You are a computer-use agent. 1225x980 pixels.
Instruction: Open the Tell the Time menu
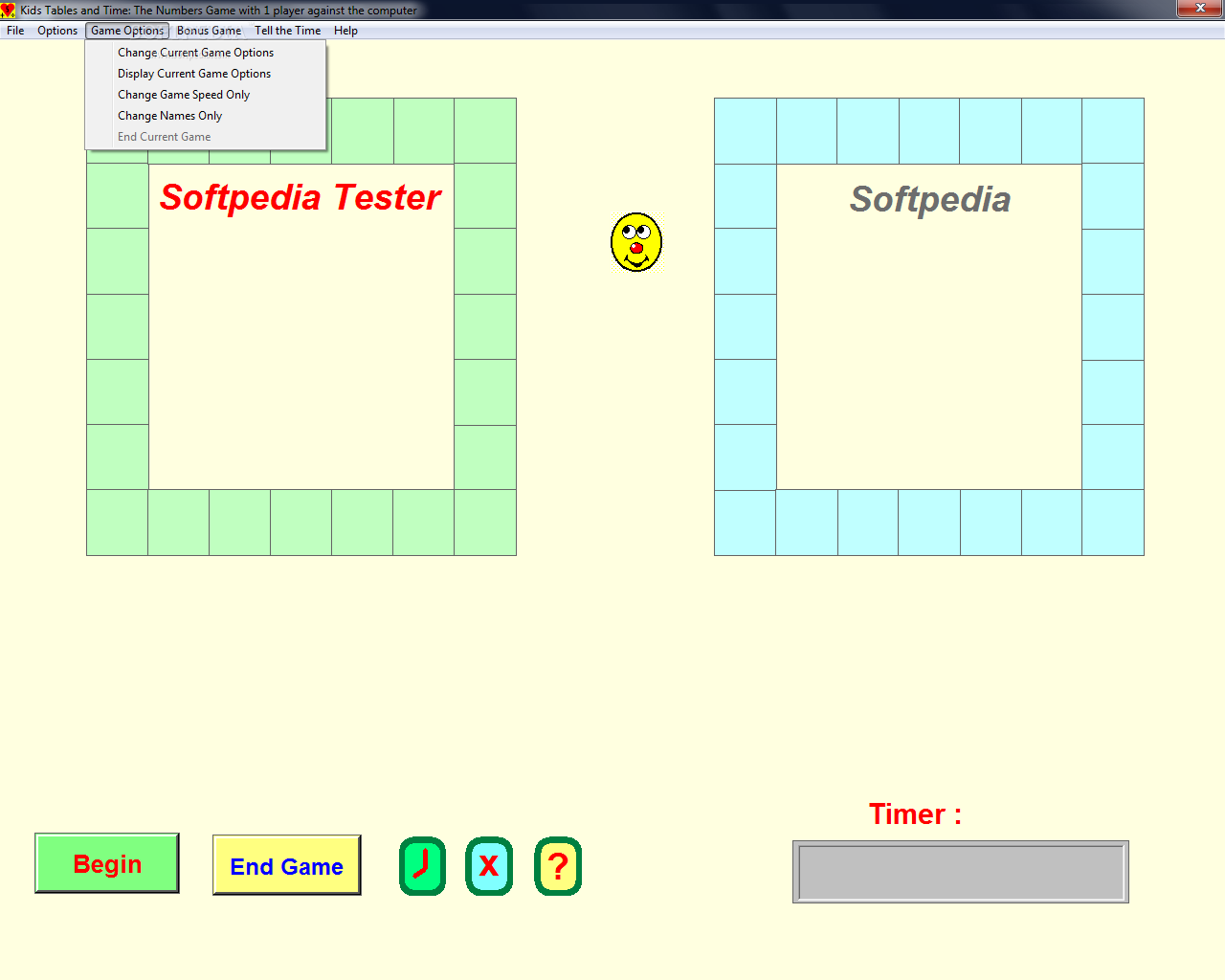click(288, 31)
